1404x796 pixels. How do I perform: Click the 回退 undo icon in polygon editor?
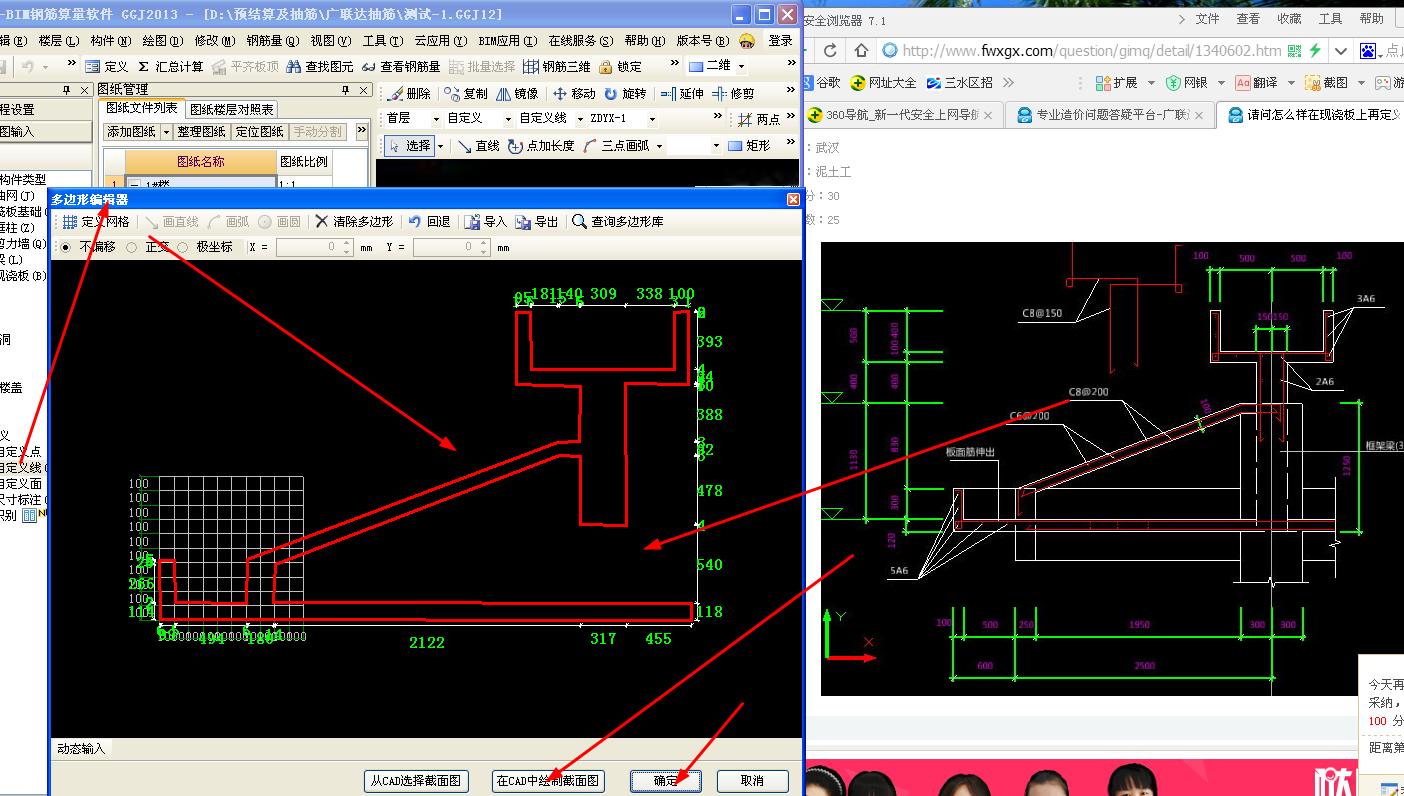click(429, 222)
